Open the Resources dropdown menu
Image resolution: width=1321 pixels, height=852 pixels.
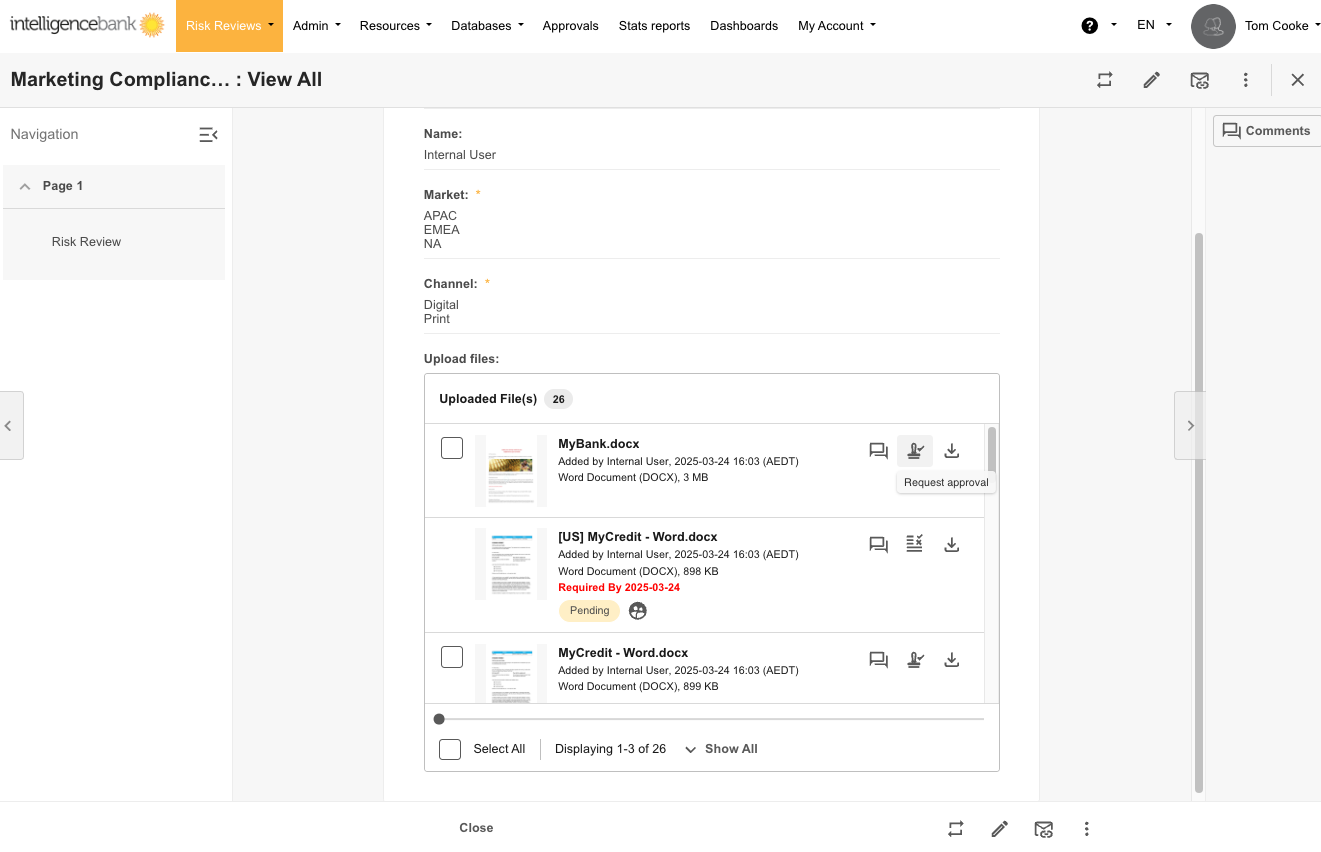pyautogui.click(x=396, y=26)
